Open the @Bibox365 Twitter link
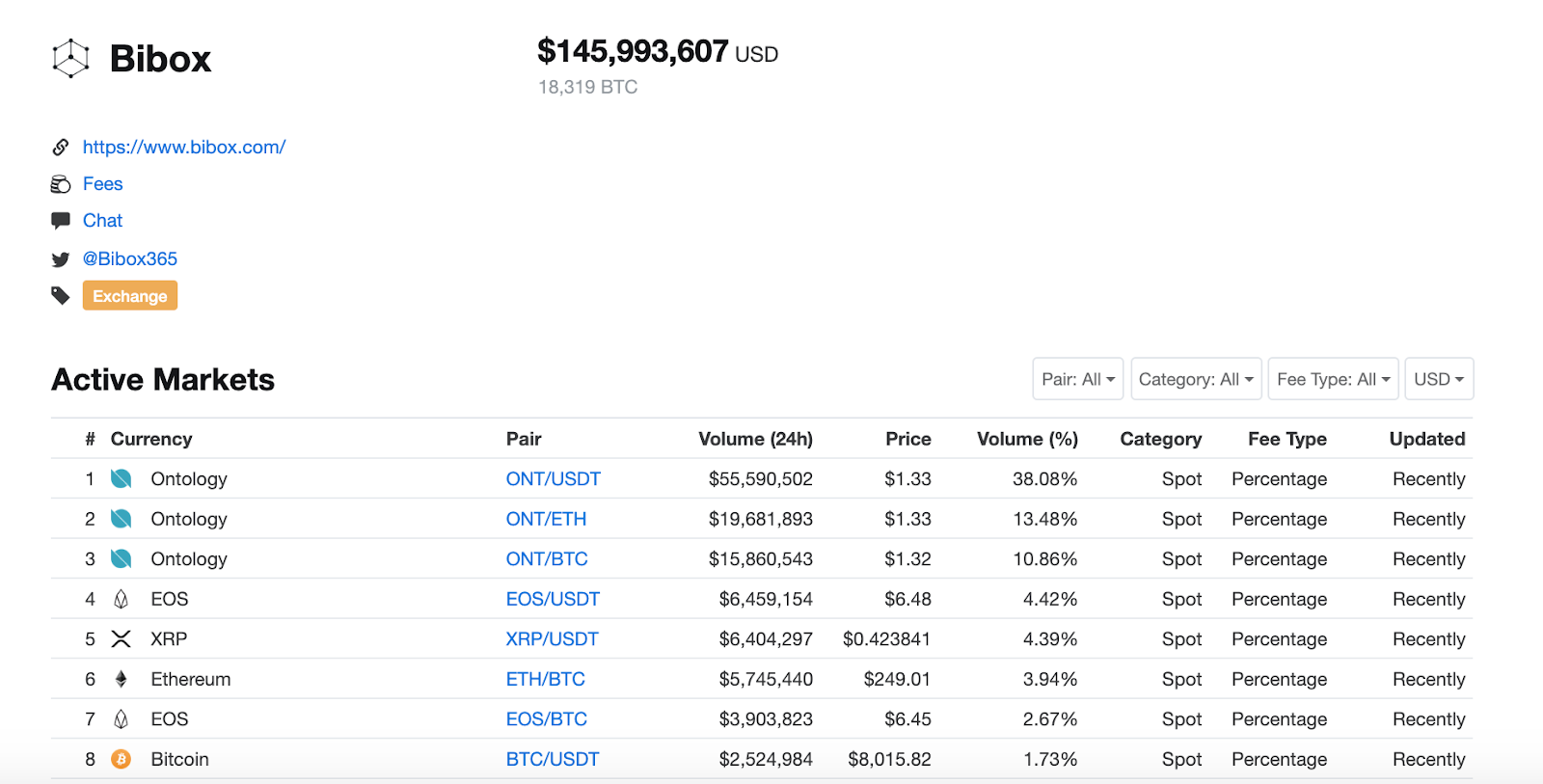Screen dimensions: 1543x784 pos(130,258)
